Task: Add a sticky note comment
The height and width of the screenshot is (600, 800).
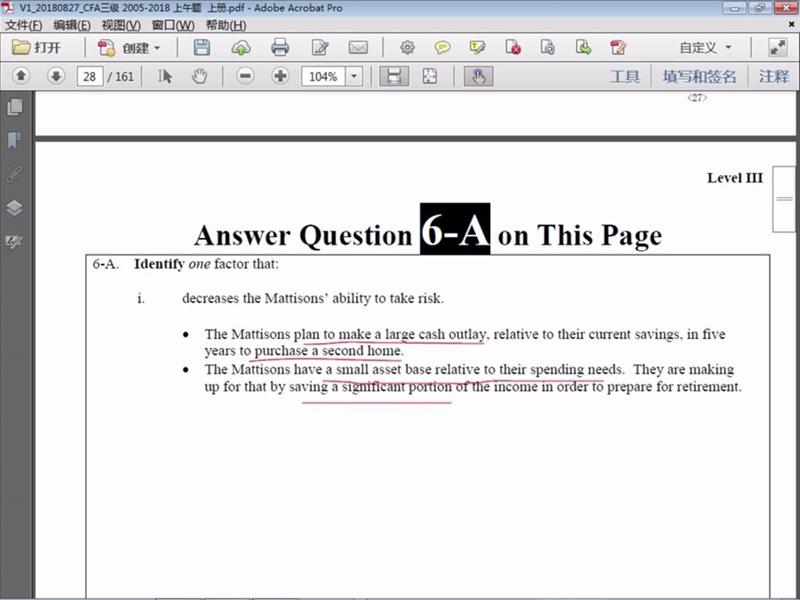Action: 442,47
